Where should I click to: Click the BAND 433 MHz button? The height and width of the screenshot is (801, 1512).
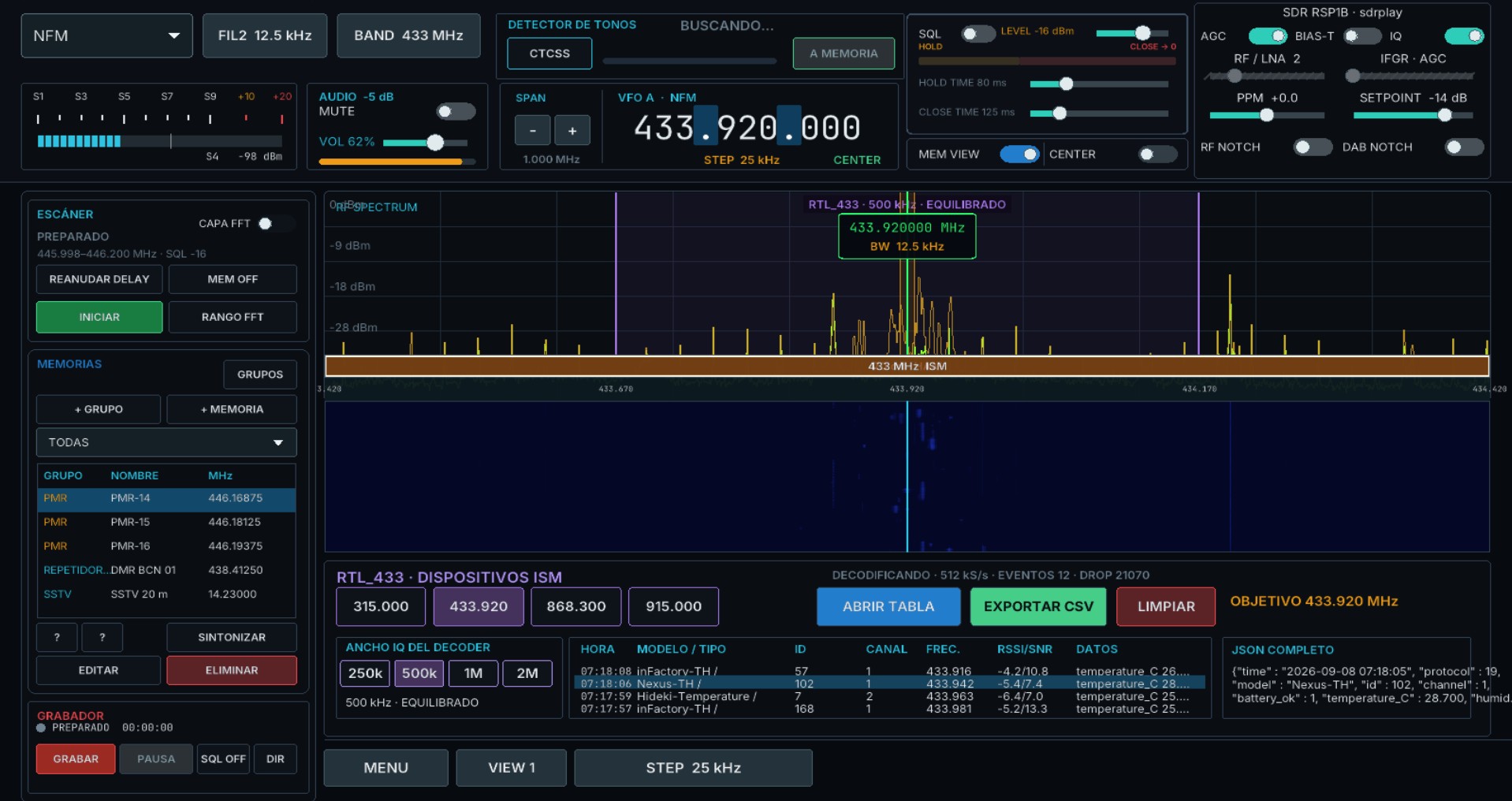tap(408, 35)
